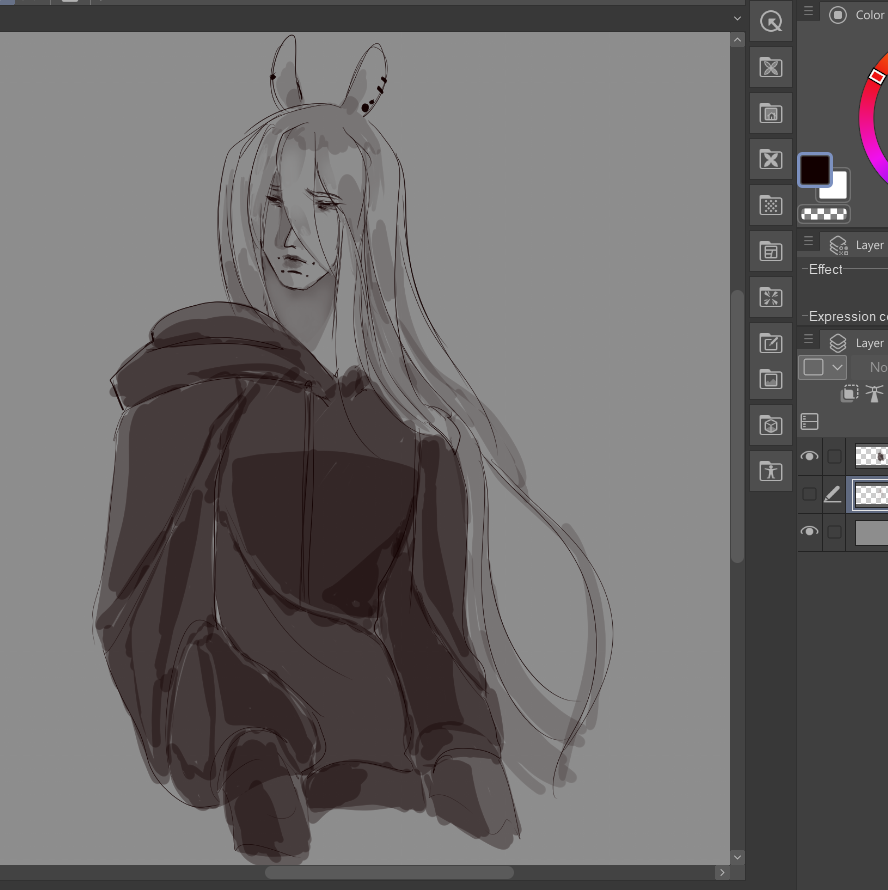Tick the bottom paper layer's checkbox
The width and height of the screenshot is (888, 890).
tap(834, 532)
